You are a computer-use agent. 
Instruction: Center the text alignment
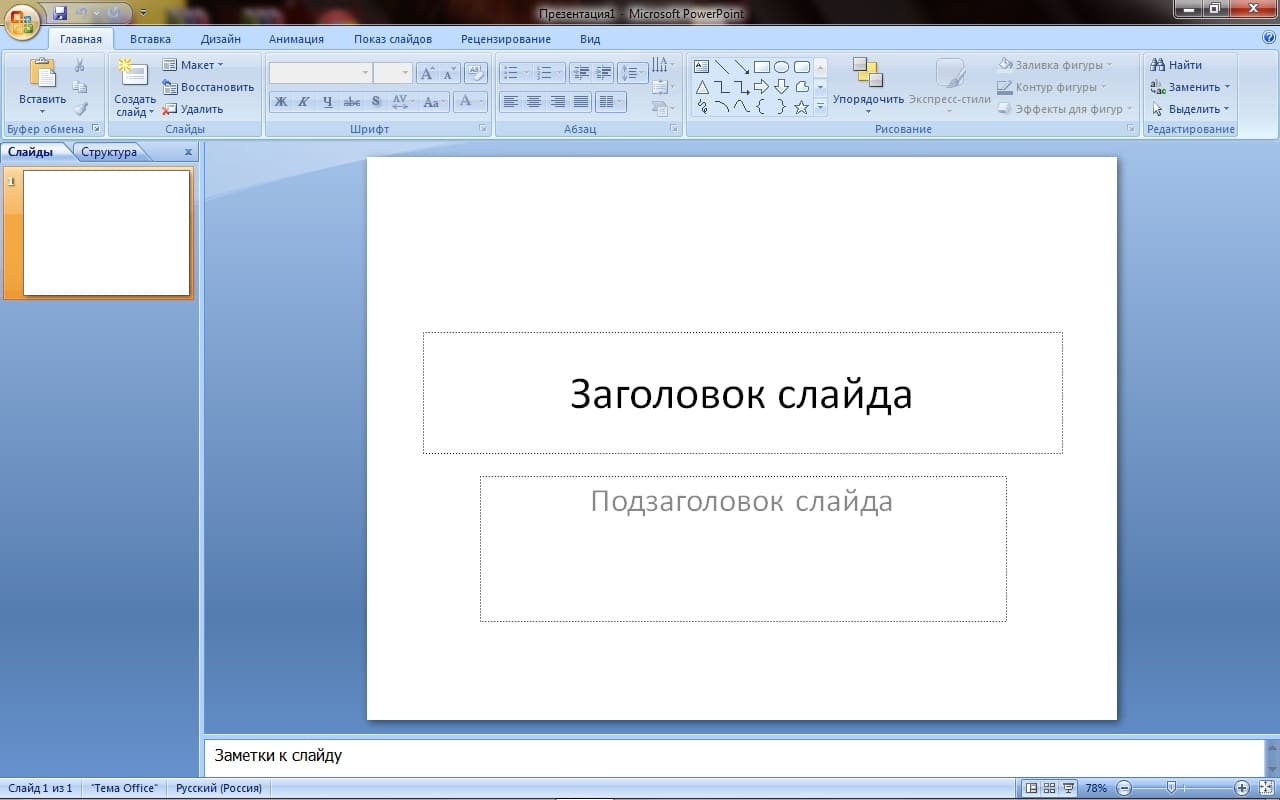click(x=534, y=102)
